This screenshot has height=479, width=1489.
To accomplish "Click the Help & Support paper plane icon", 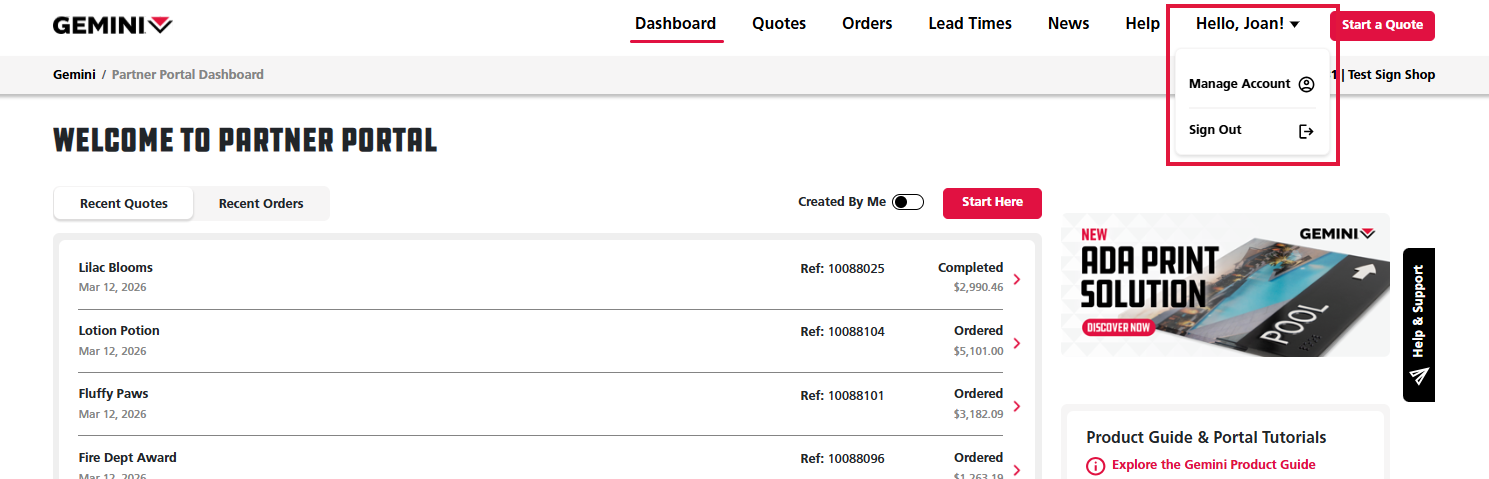I will tap(1419, 376).
